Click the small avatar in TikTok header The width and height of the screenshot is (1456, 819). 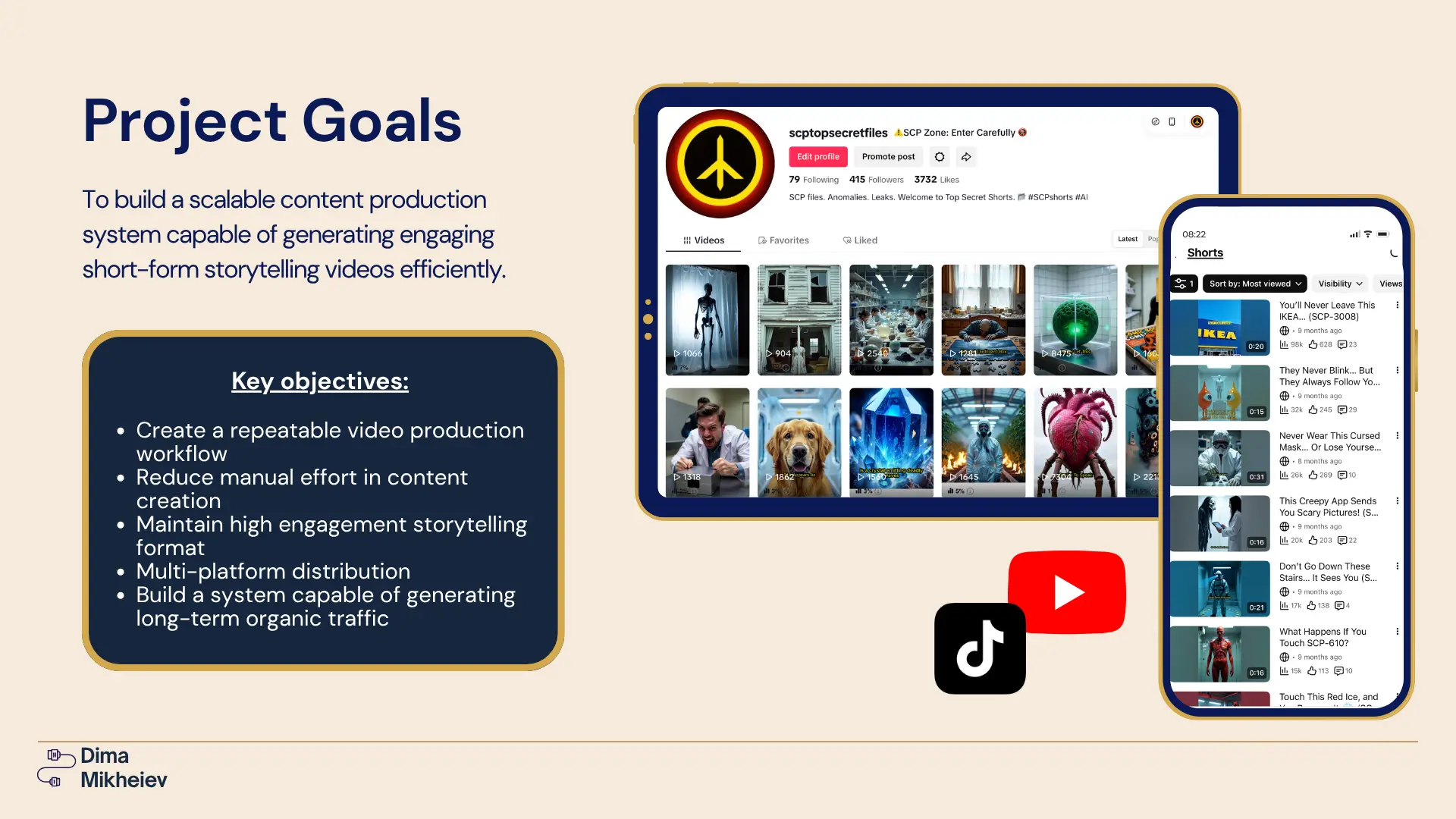(x=1197, y=121)
